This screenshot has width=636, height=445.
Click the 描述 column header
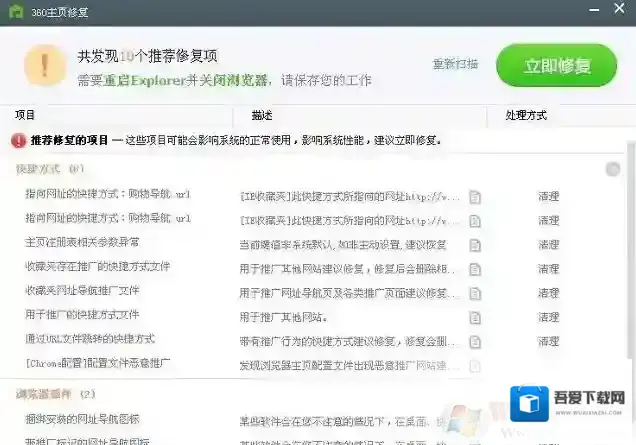click(x=262, y=115)
